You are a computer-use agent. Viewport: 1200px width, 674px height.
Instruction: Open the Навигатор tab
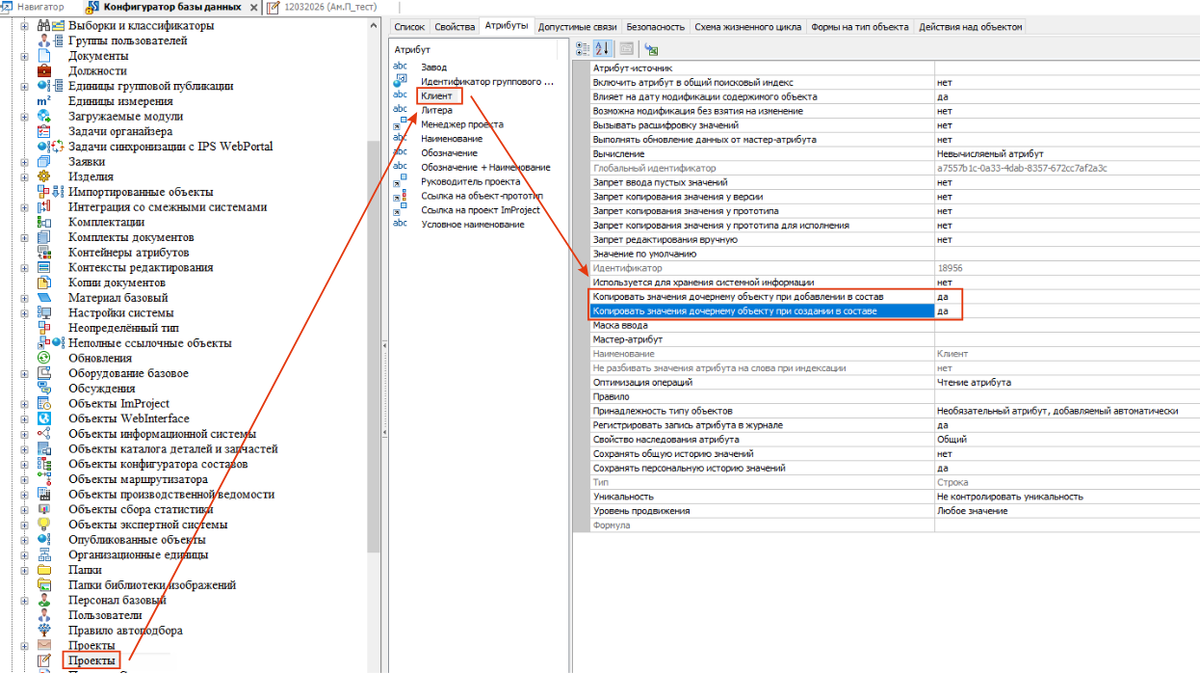34,7
